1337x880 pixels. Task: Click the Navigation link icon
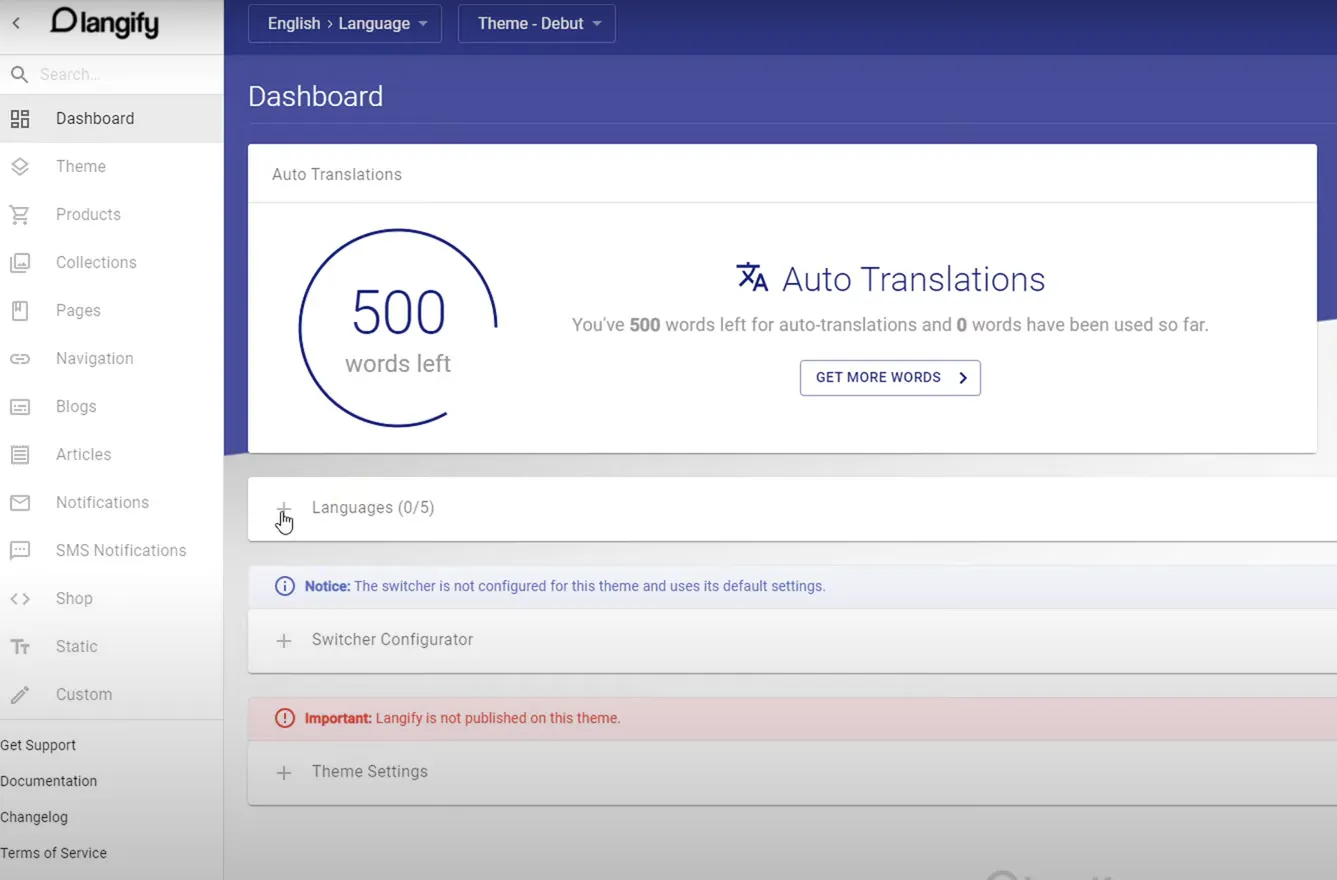click(x=20, y=359)
